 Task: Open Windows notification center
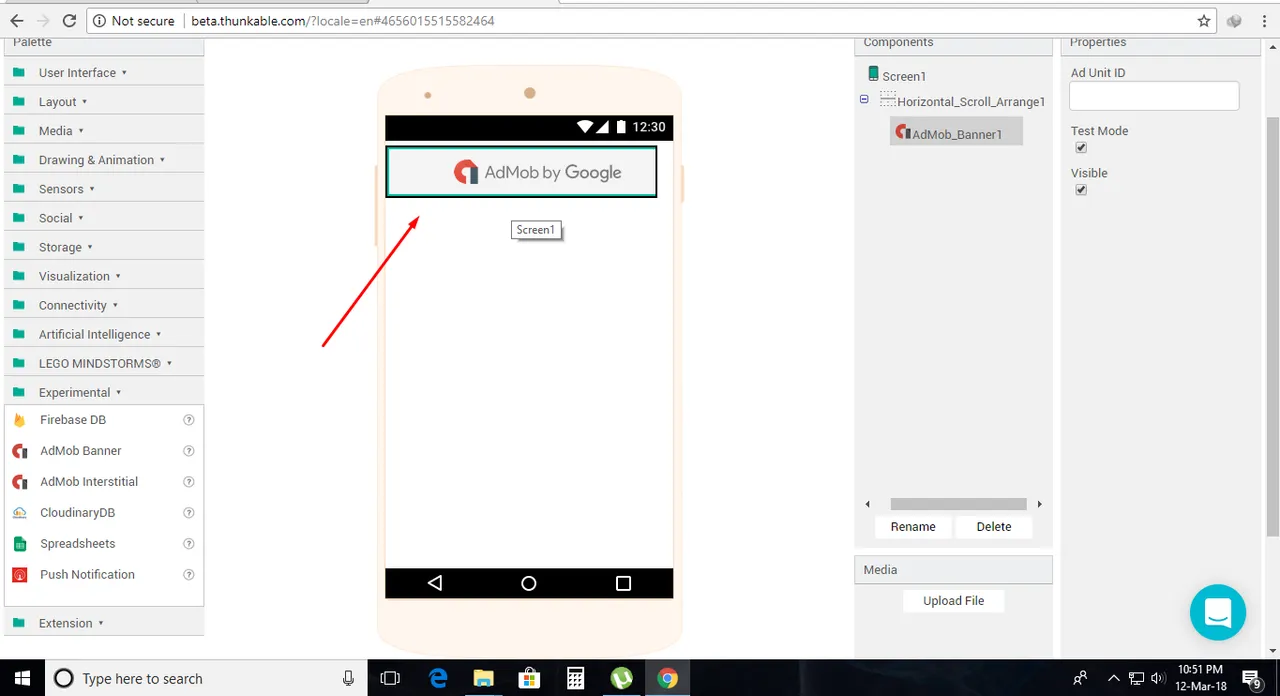pos(1251,678)
